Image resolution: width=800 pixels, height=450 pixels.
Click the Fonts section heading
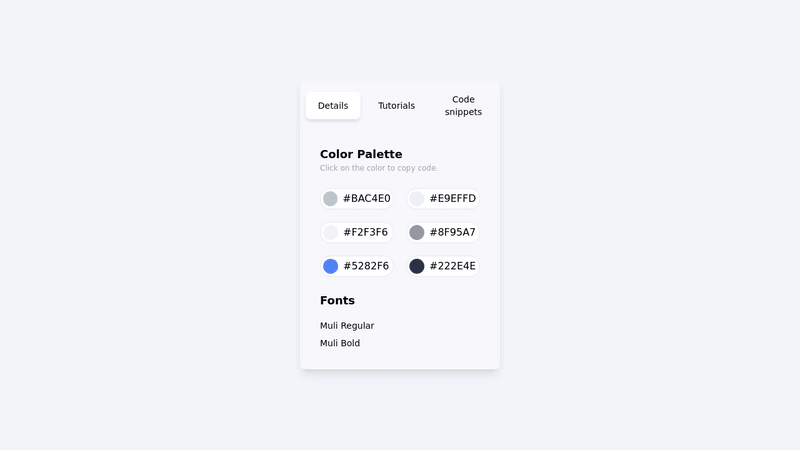337,301
